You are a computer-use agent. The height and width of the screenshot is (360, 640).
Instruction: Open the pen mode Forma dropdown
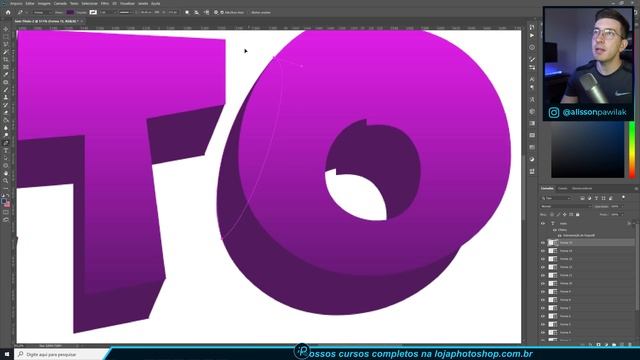point(42,12)
